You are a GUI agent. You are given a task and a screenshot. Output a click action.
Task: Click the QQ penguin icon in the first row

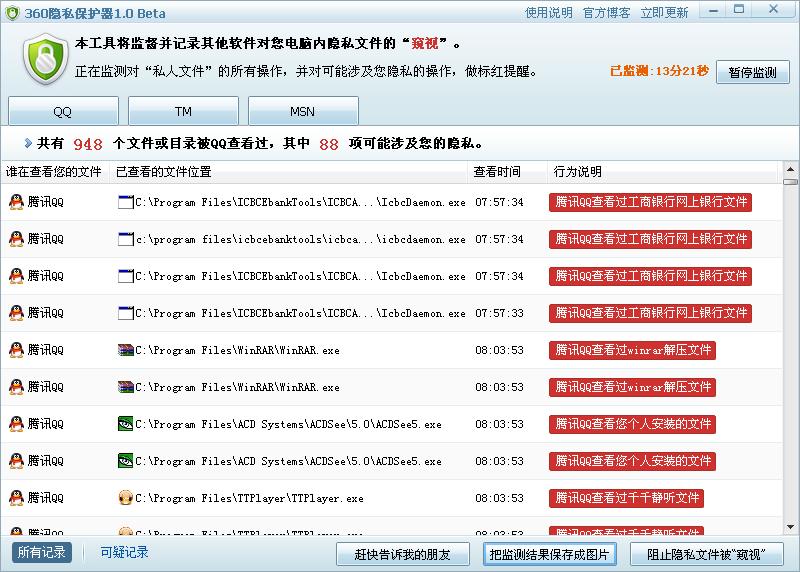point(16,202)
